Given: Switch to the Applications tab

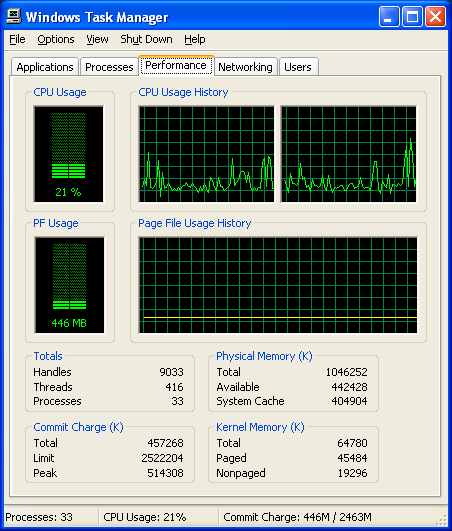Looking at the screenshot, I should [45, 67].
